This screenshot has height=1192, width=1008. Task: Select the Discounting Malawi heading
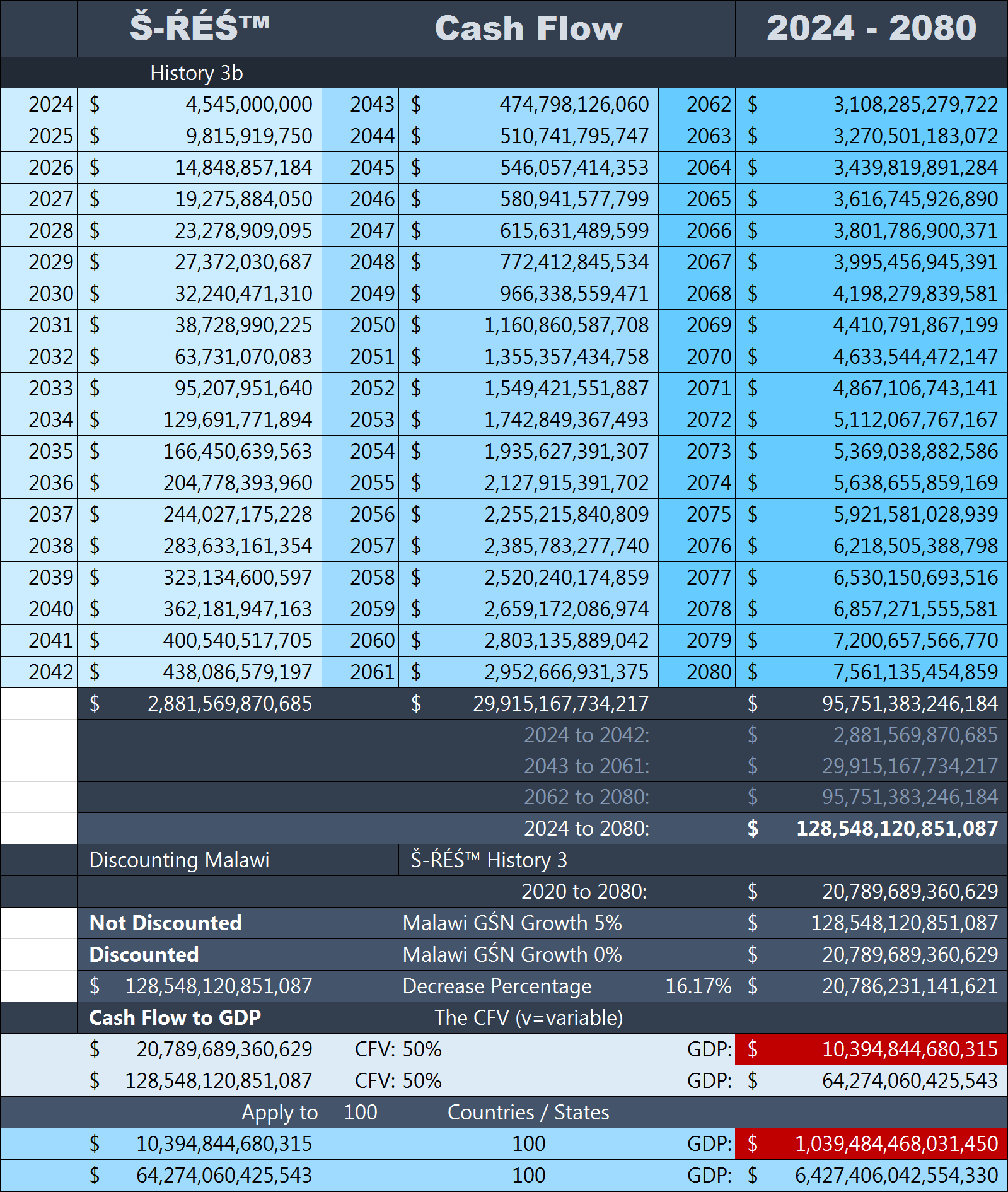[x=179, y=860]
